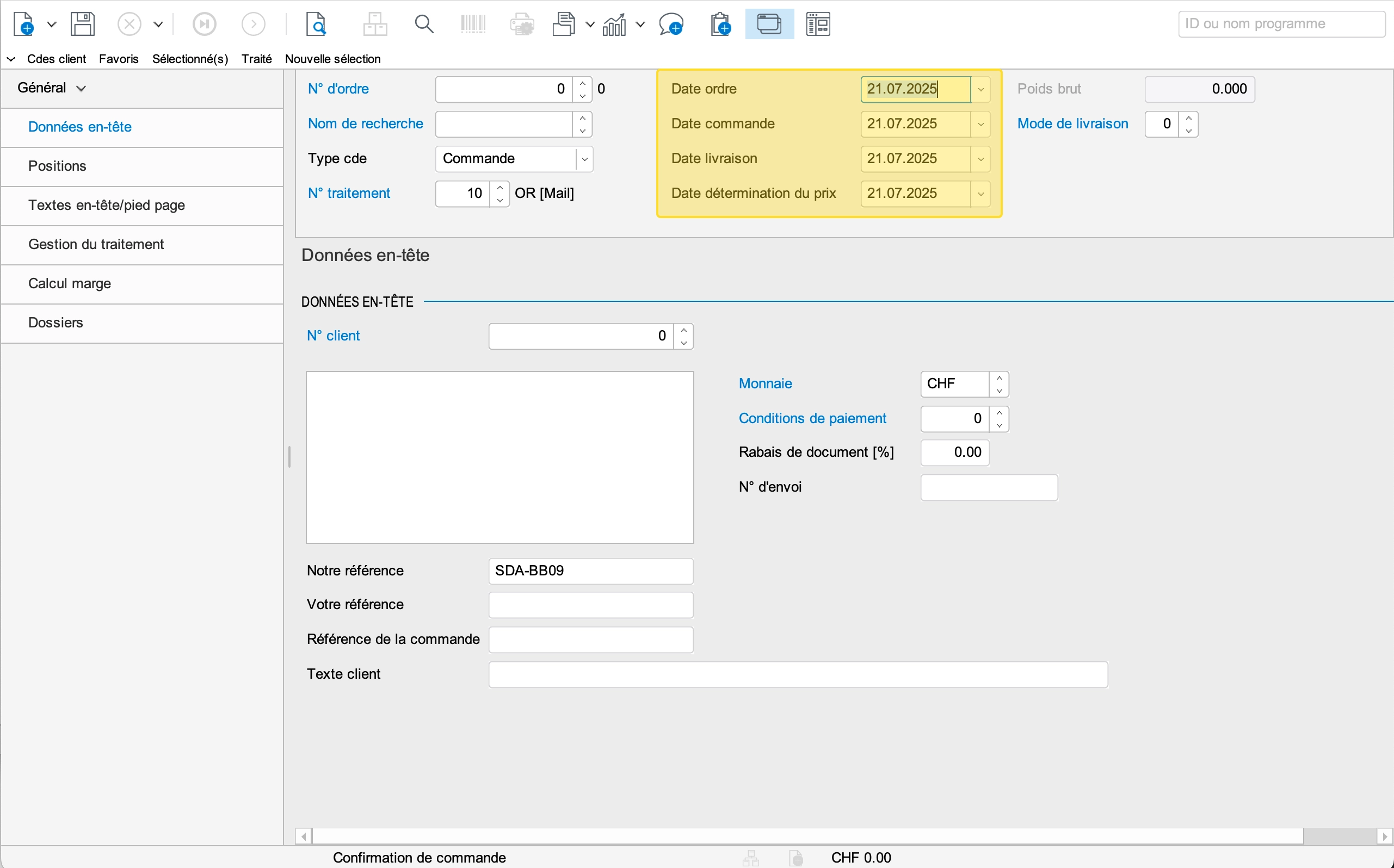Open the Date ordre calendar dropdown
1394x868 pixels.
click(x=980, y=90)
